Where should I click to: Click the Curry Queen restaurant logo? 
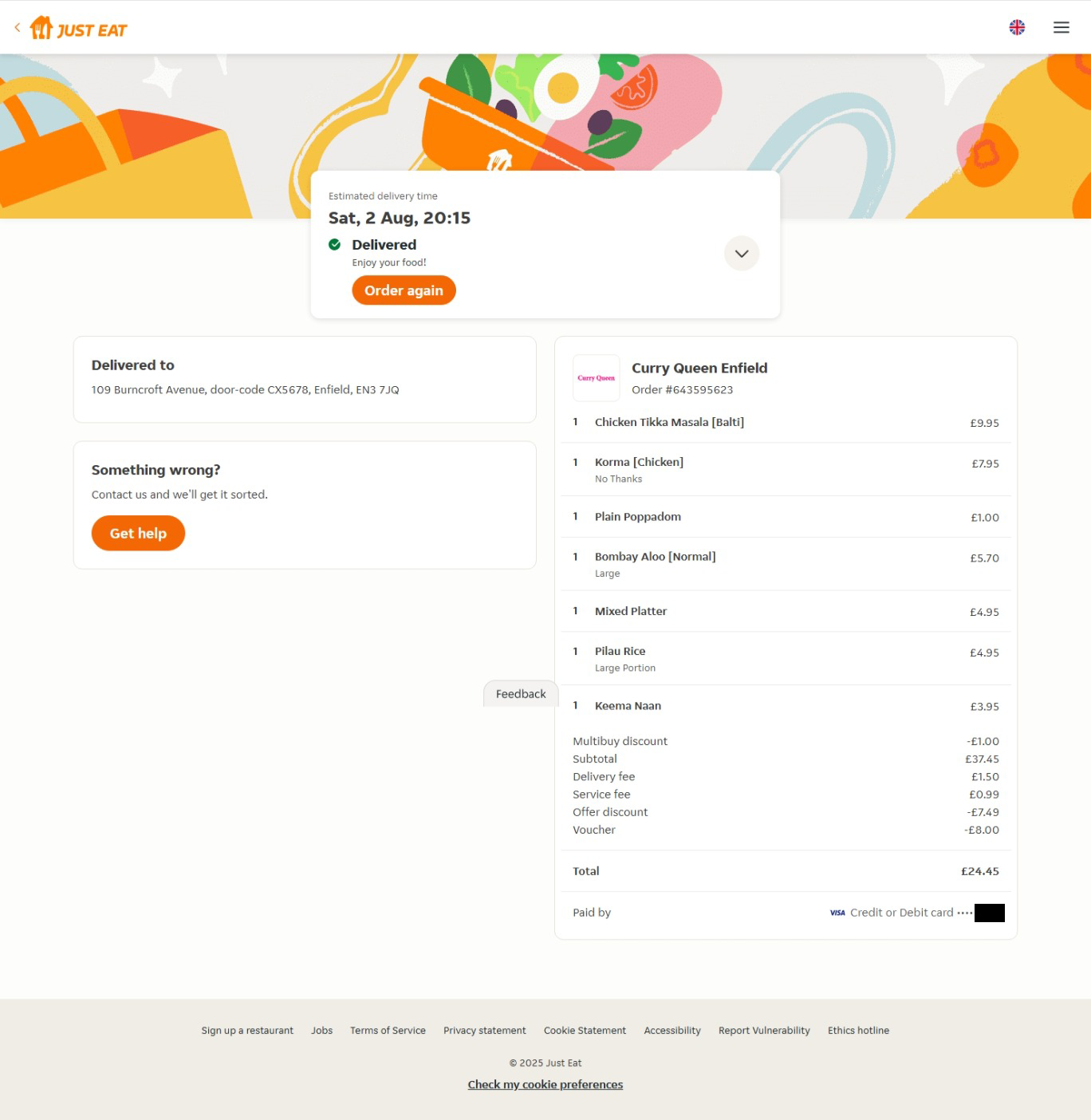click(597, 378)
